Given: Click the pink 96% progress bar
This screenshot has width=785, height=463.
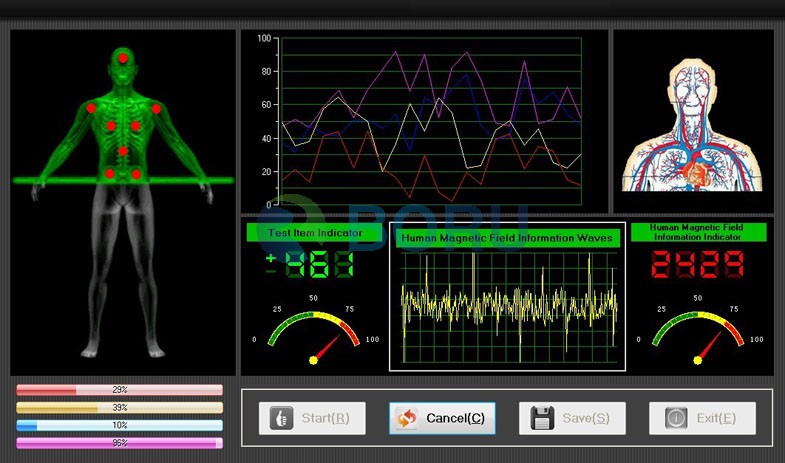Looking at the screenshot, I should pos(119,442).
